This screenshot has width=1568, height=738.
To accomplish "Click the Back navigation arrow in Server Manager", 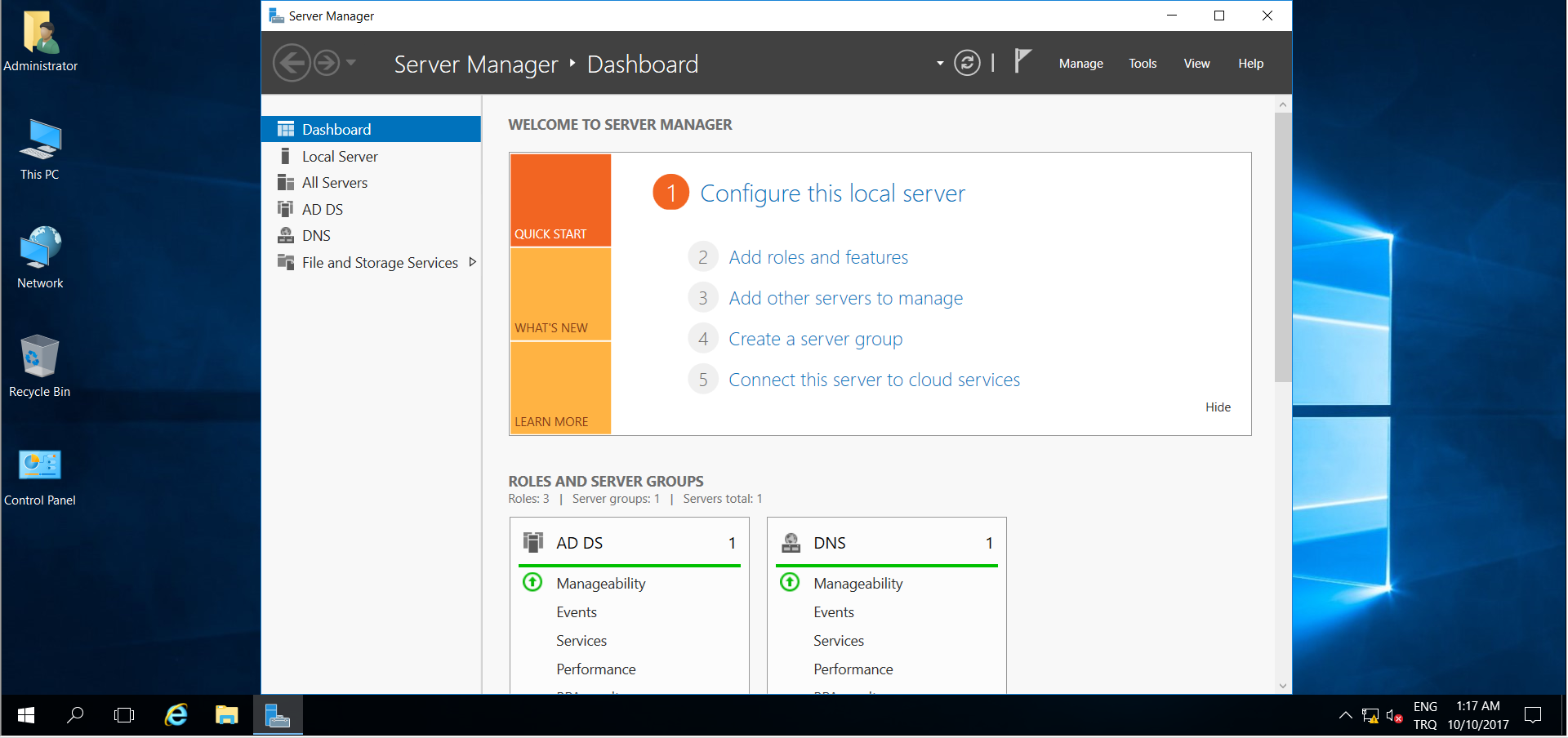I will 292,63.
